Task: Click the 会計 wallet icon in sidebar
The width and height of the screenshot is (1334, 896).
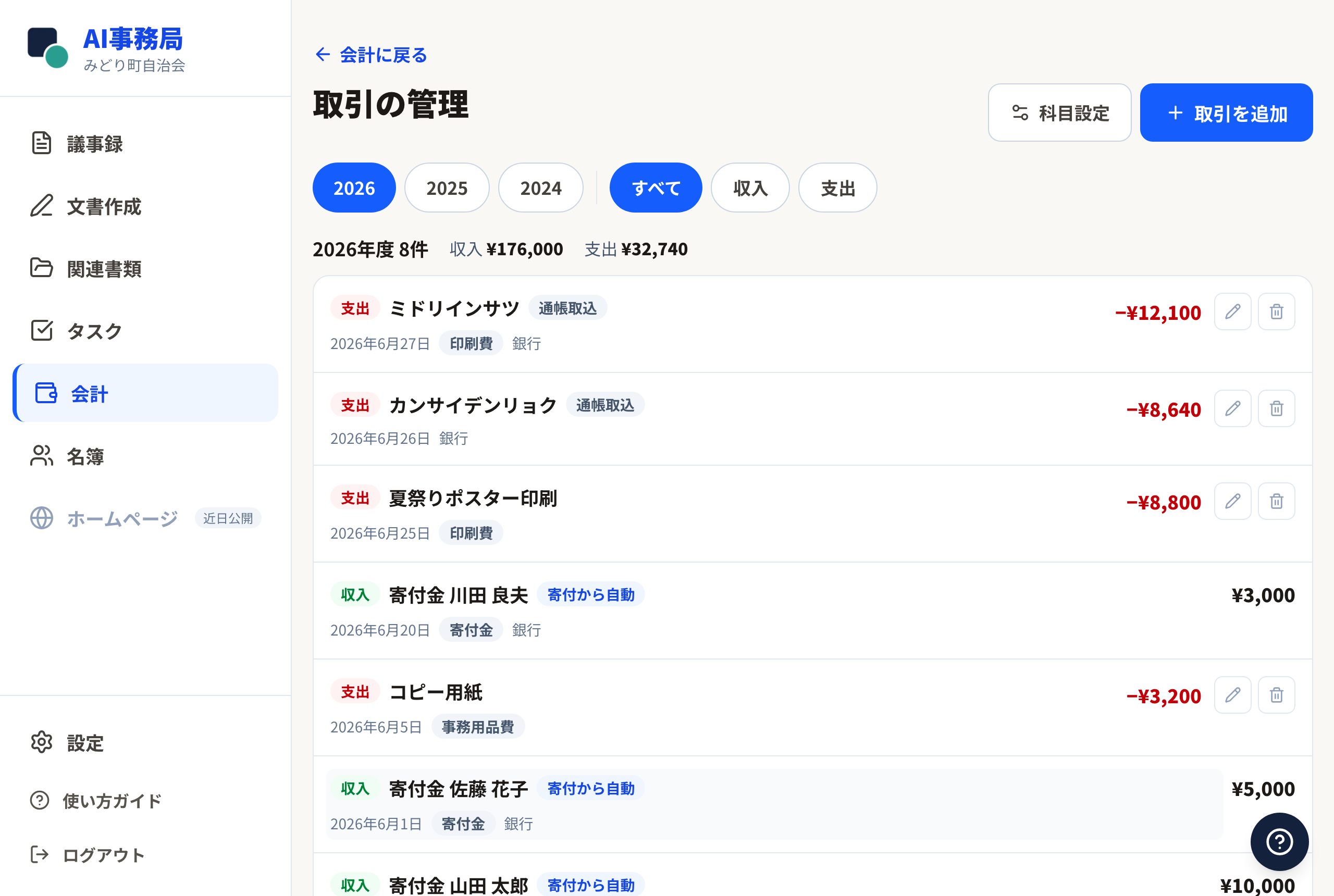Action: (46, 393)
